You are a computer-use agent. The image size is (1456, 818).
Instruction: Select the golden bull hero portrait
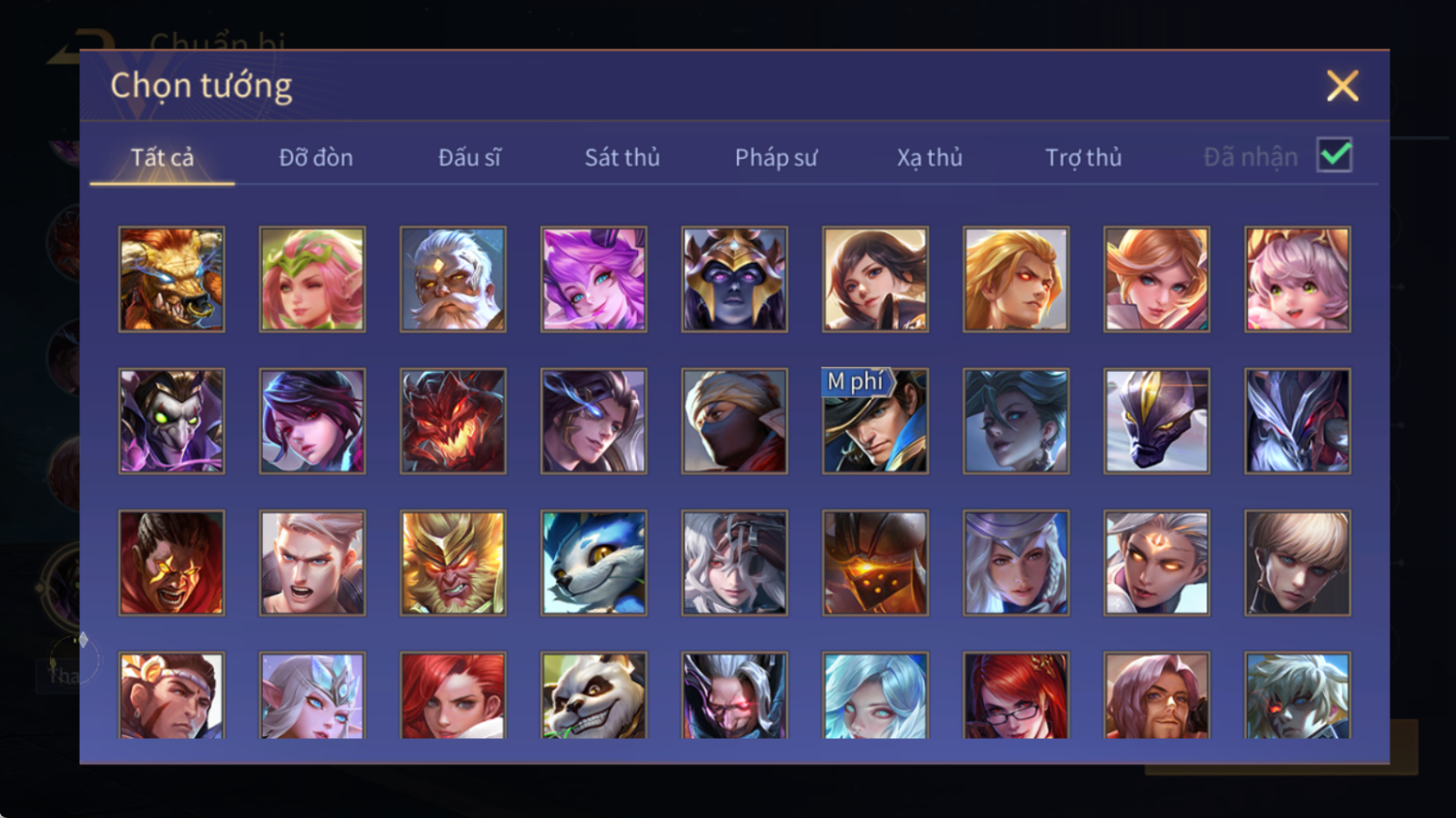(172, 279)
